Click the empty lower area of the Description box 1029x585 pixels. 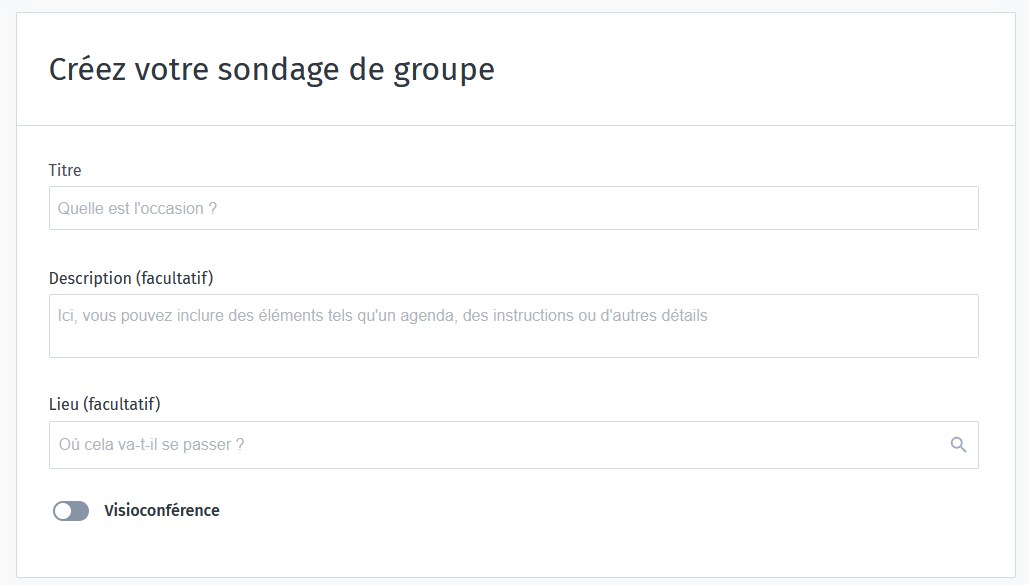[x=513, y=343]
